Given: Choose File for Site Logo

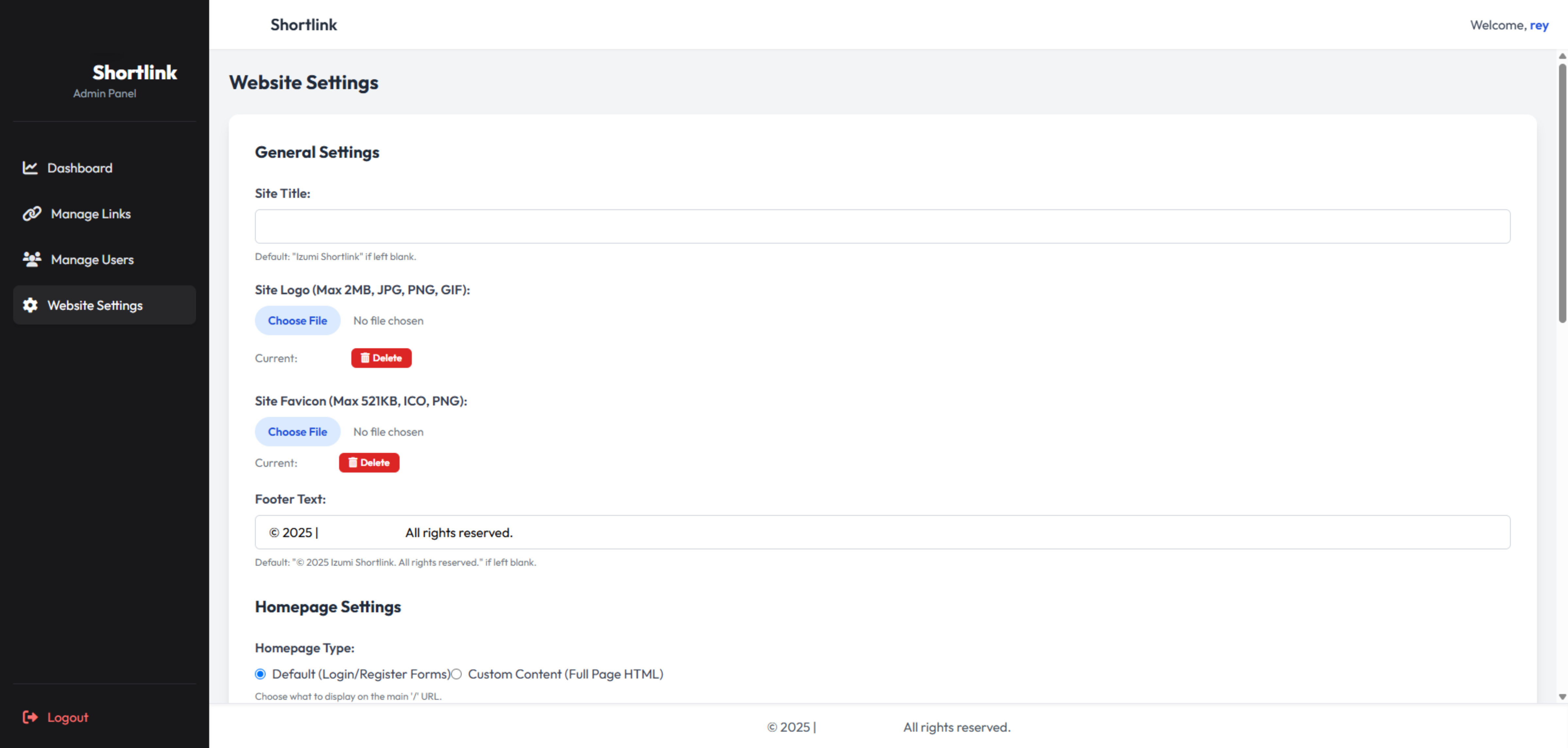Looking at the screenshot, I should pyautogui.click(x=297, y=320).
